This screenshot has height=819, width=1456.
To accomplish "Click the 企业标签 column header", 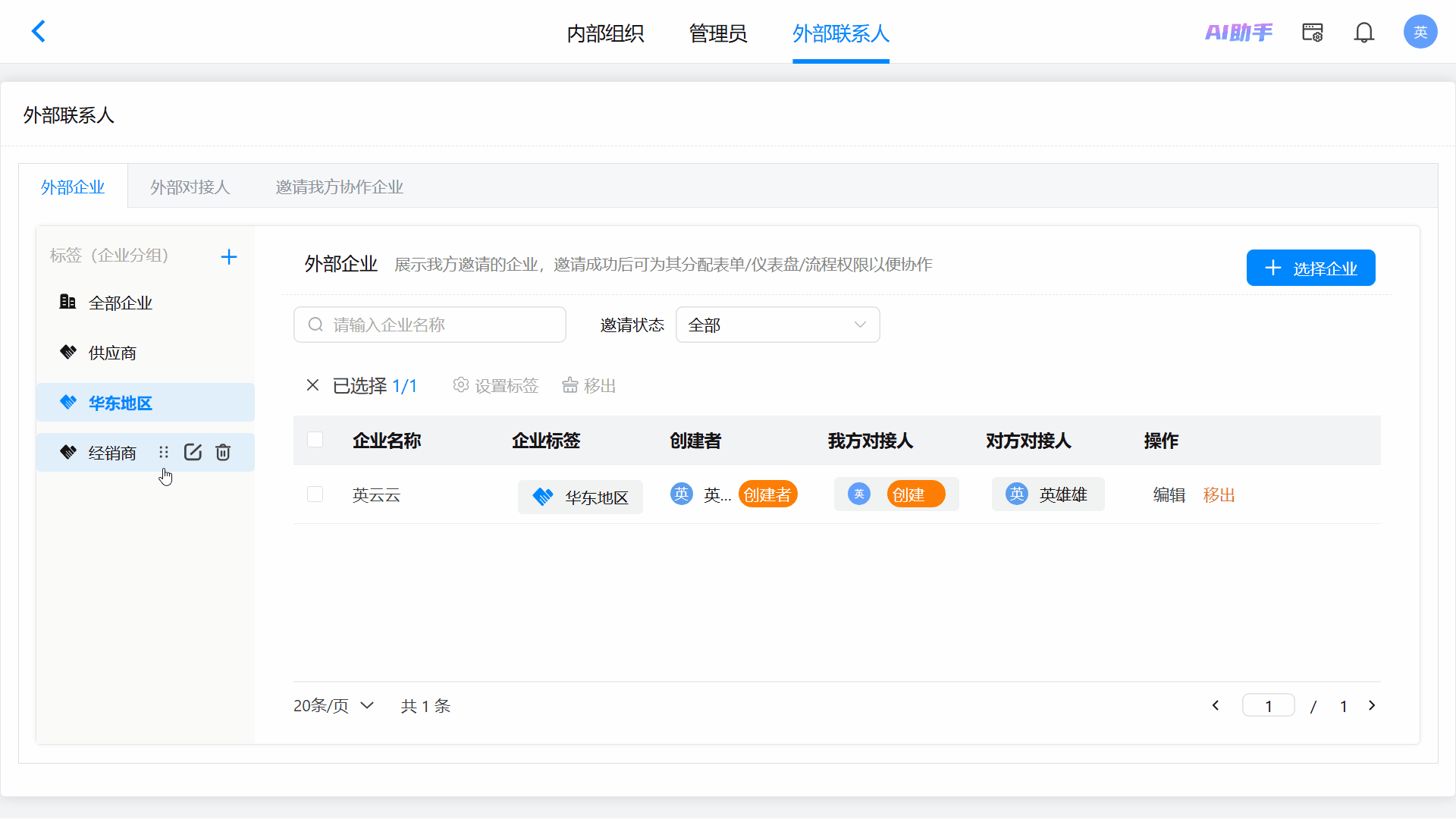I will (x=546, y=441).
